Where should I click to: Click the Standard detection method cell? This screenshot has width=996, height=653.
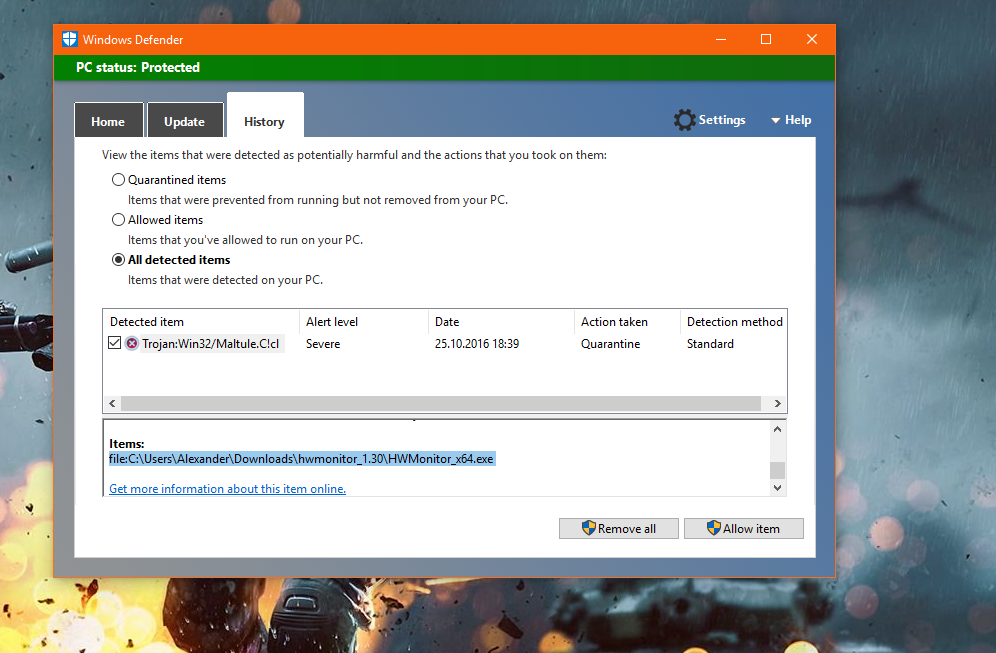(x=710, y=344)
